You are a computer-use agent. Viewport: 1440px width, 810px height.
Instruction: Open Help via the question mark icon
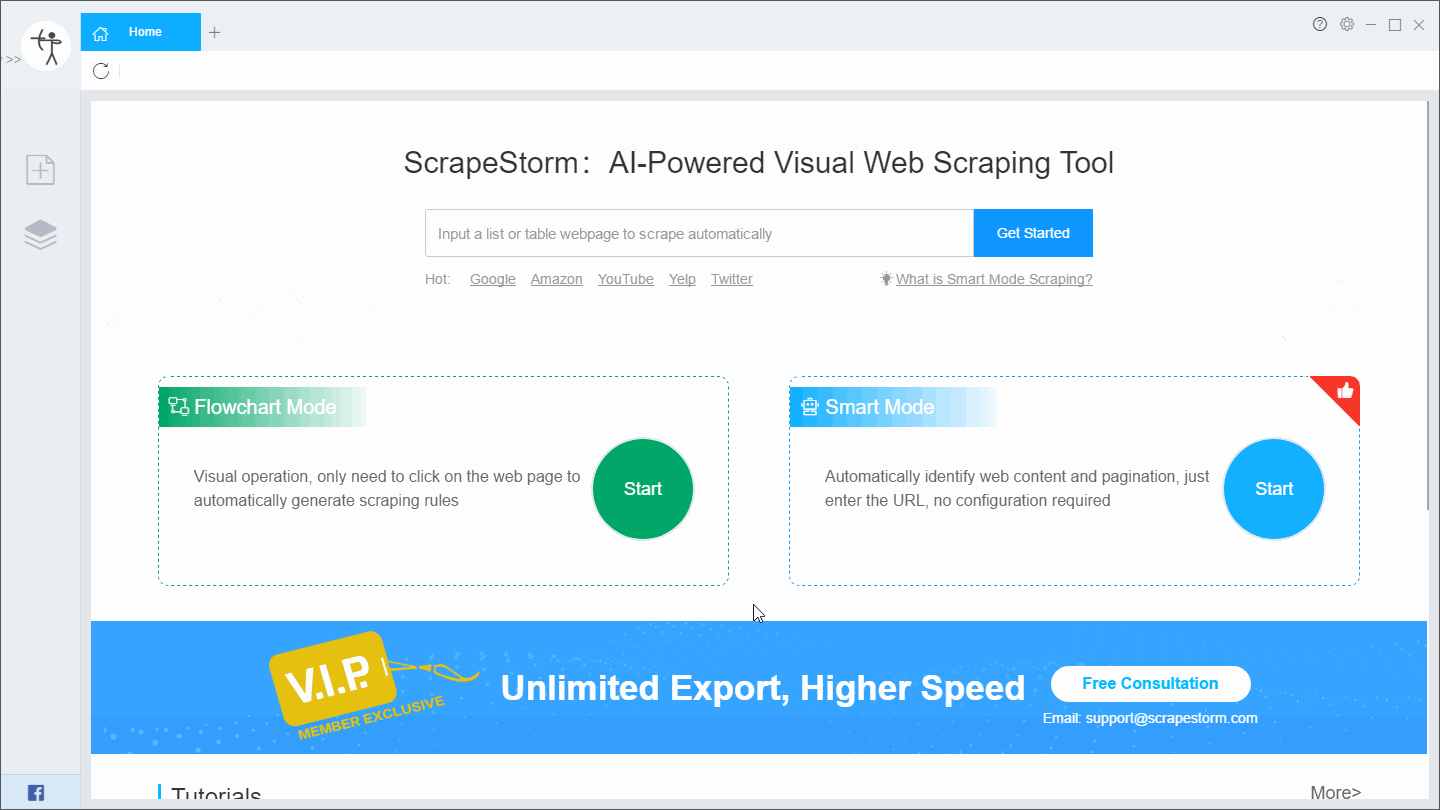[x=1320, y=24]
